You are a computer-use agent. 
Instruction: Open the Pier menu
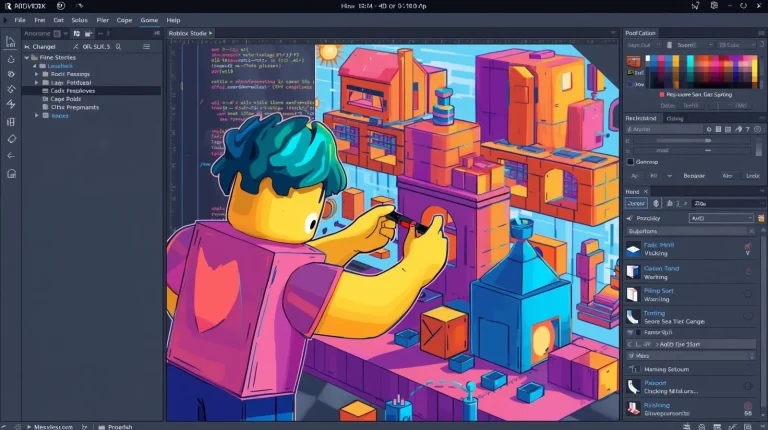tap(102, 20)
